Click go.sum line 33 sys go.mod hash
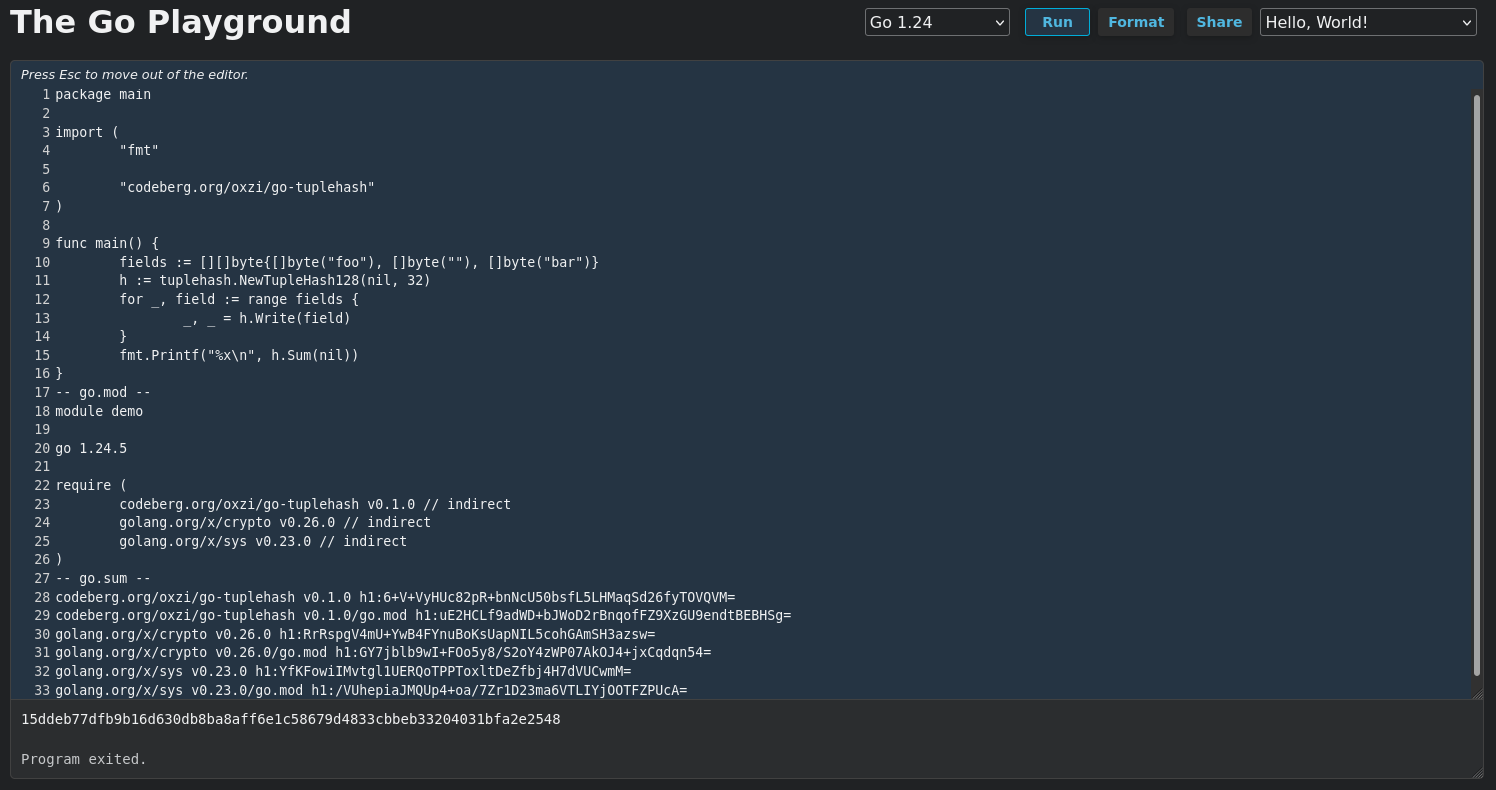 click(371, 690)
